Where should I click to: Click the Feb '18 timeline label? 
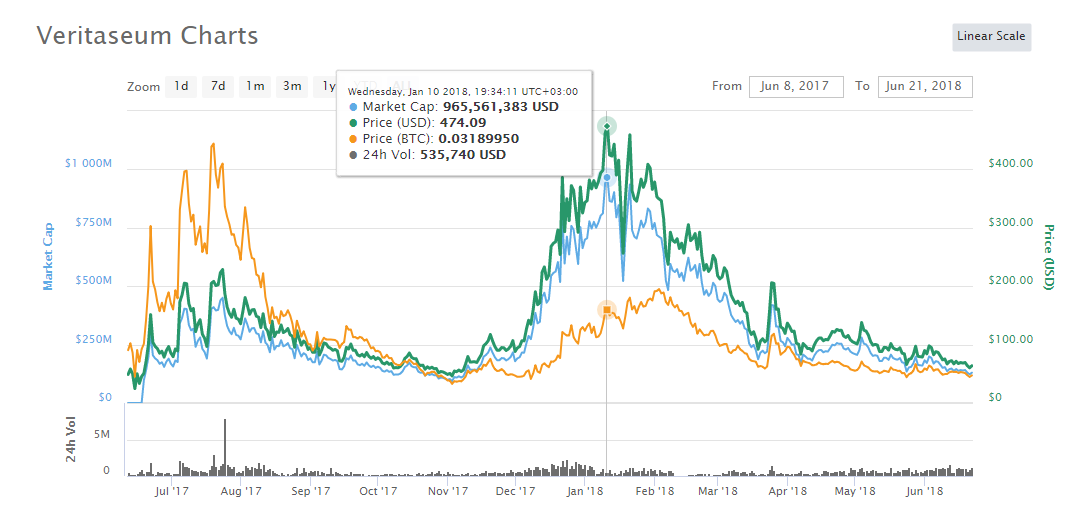tap(654, 490)
